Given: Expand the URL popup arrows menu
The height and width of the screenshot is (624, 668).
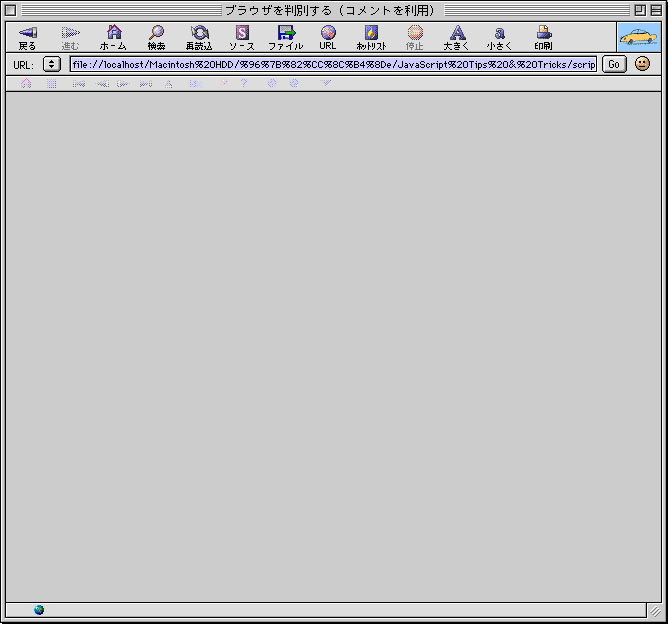Looking at the screenshot, I should 52,64.
